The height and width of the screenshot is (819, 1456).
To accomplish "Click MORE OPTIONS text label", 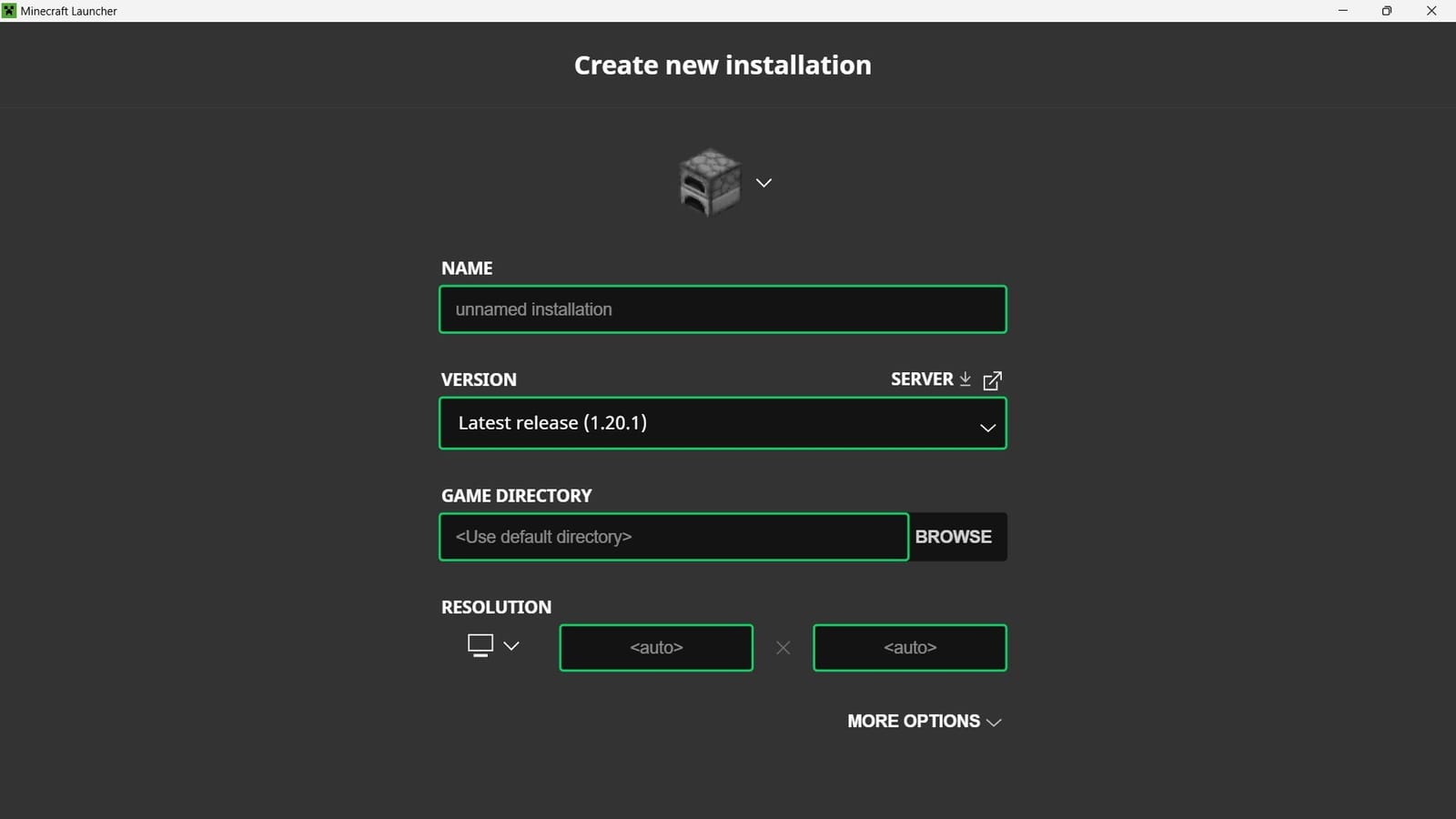I will 913,721.
